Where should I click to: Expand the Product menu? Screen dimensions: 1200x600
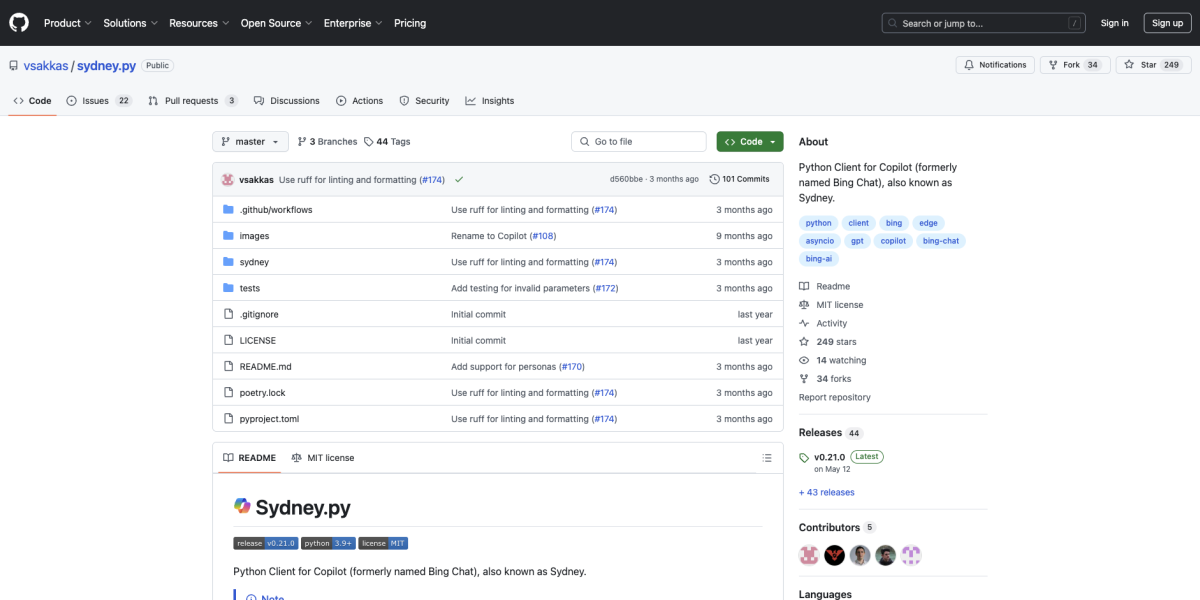click(67, 23)
